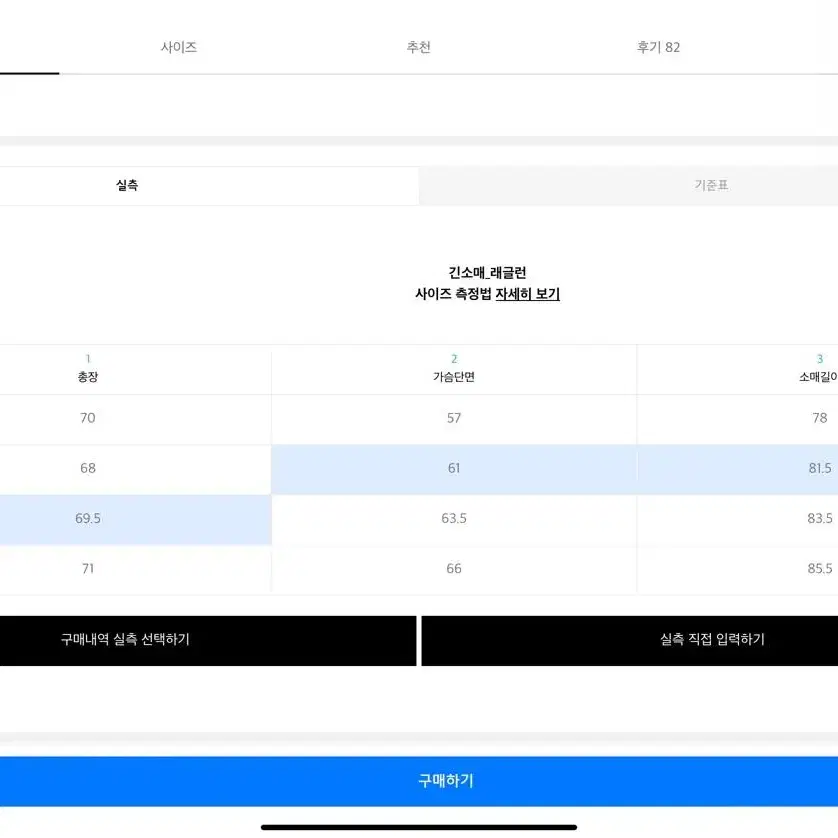Click the sleeve length value 85.5
Image resolution: width=838 pixels, height=838 pixels.
[820, 569]
